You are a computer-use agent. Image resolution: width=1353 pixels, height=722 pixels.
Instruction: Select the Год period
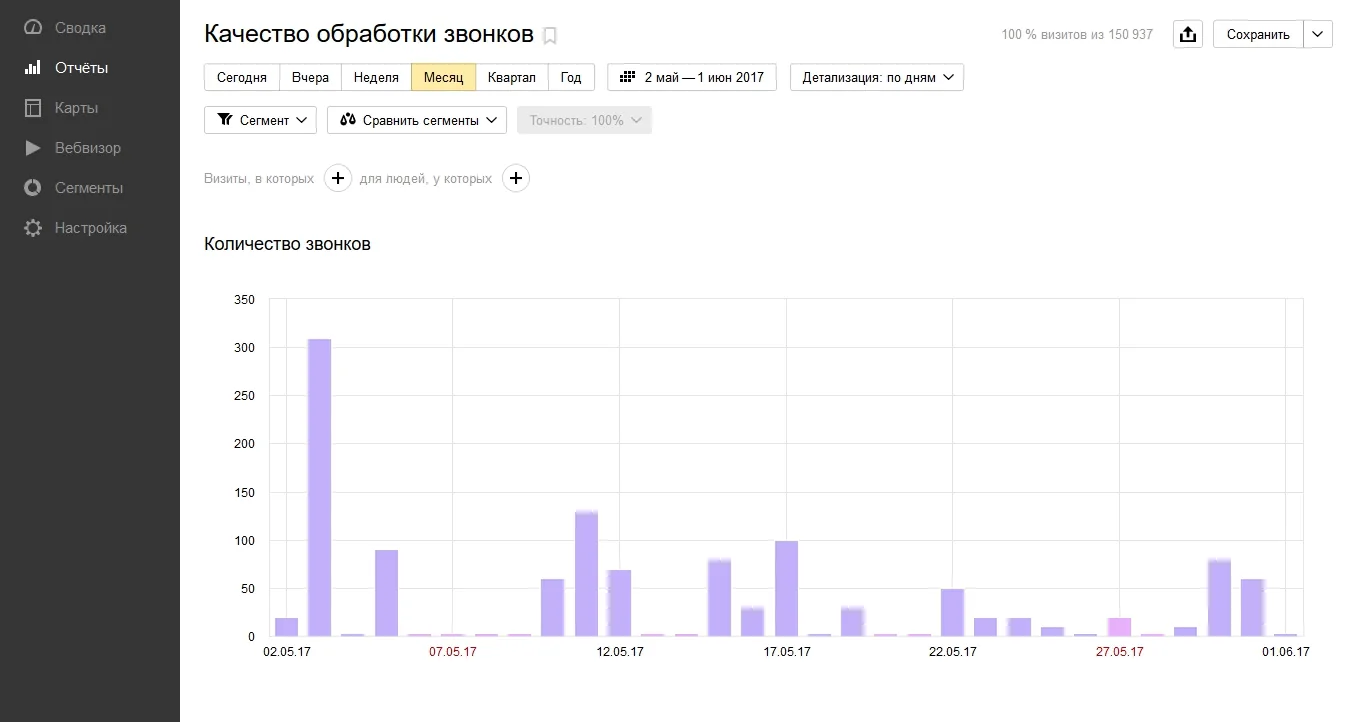(571, 77)
